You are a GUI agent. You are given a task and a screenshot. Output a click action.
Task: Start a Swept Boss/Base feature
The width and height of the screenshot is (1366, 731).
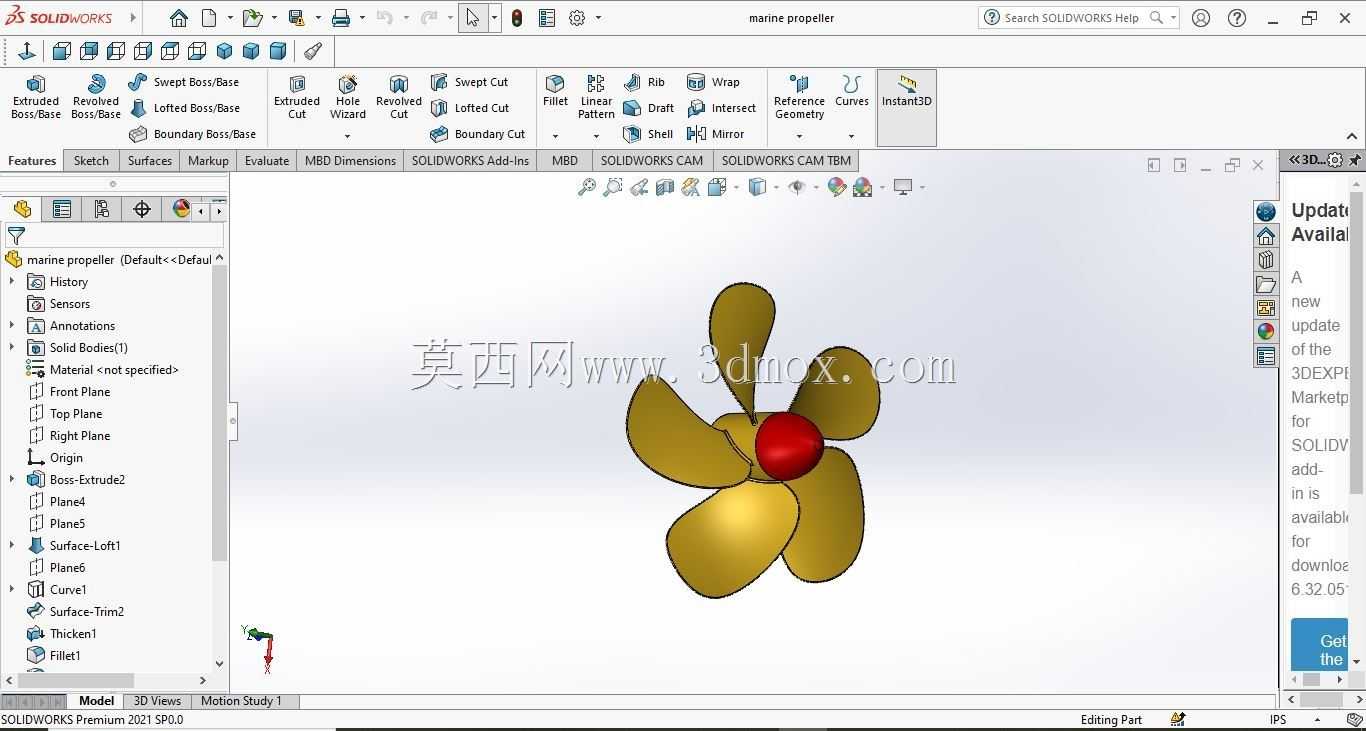(x=184, y=82)
